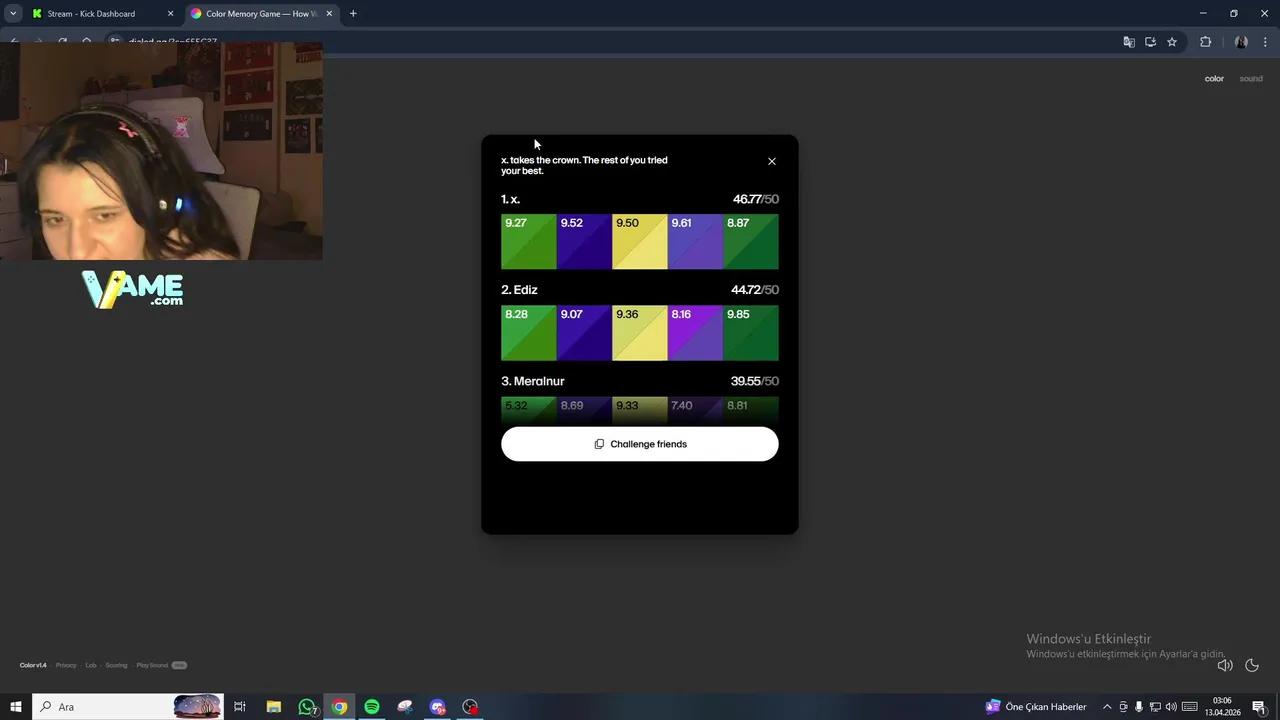The image size is (1280, 720).
Task: Click Ediz's 9.36 yellow swatch
Action: point(640,333)
